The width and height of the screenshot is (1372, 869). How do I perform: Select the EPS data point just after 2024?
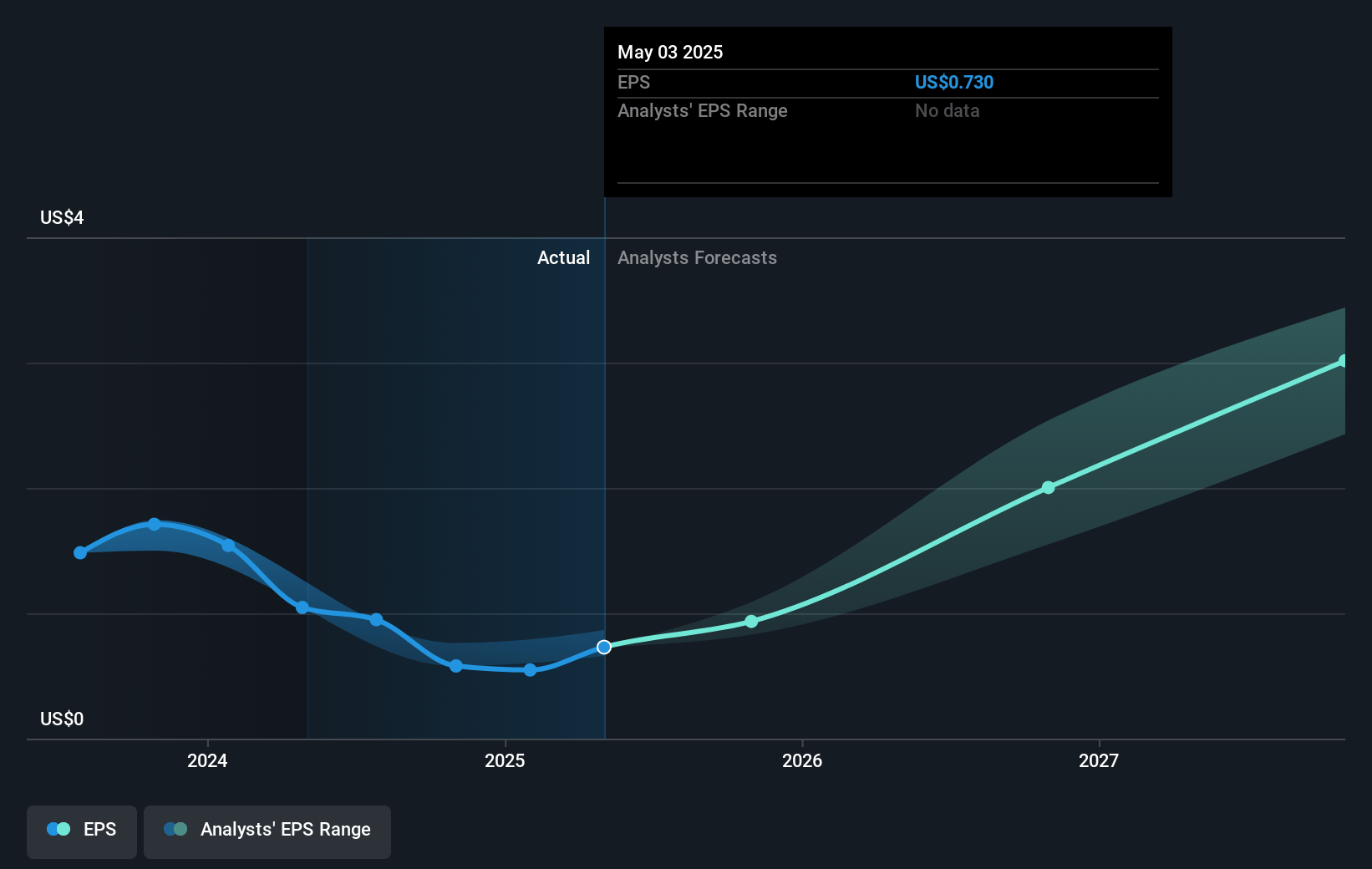tap(228, 546)
